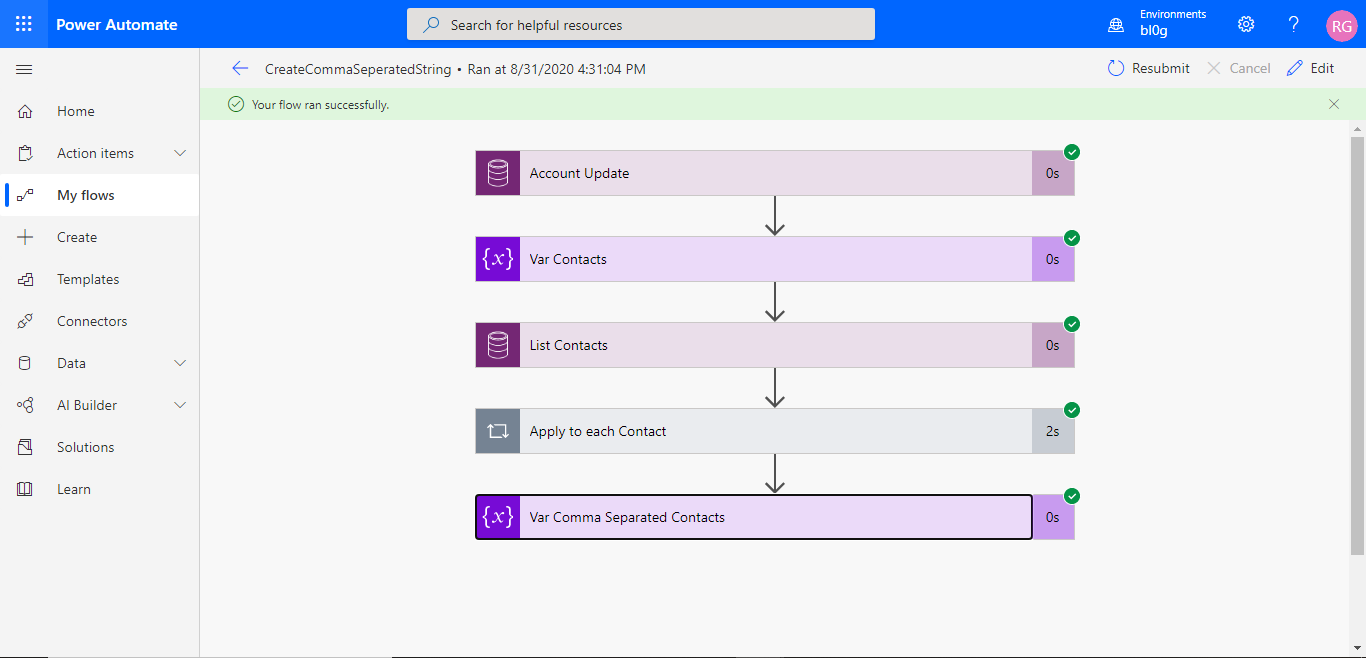This screenshot has width=1366, height=658.
Task: Click the Resubmit button
Action: tap(1149, 68)
